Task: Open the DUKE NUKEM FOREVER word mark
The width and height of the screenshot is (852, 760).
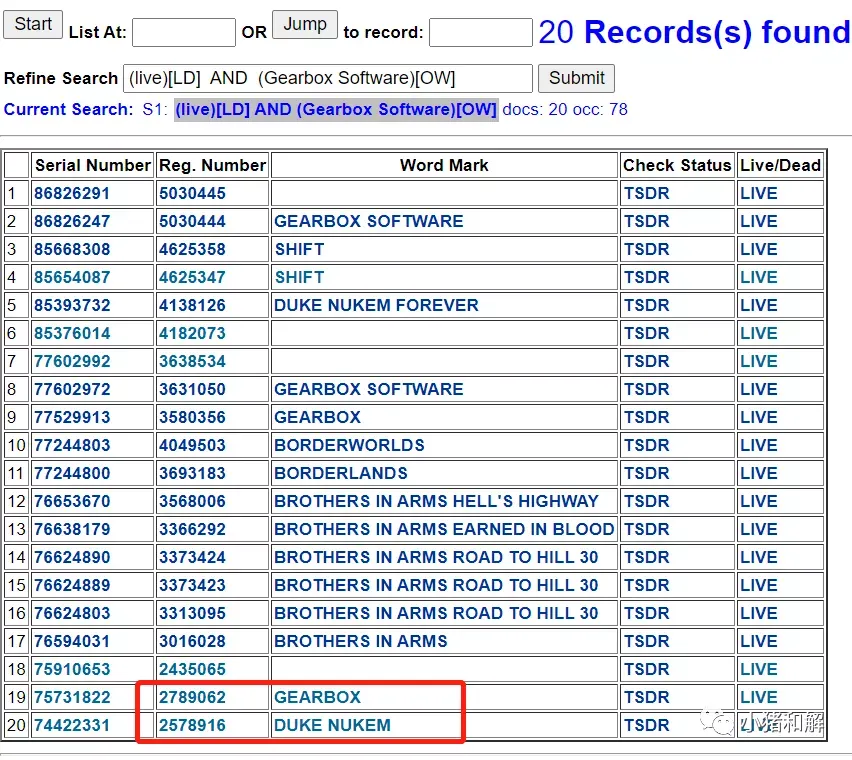Action: (x=376, y=305)
